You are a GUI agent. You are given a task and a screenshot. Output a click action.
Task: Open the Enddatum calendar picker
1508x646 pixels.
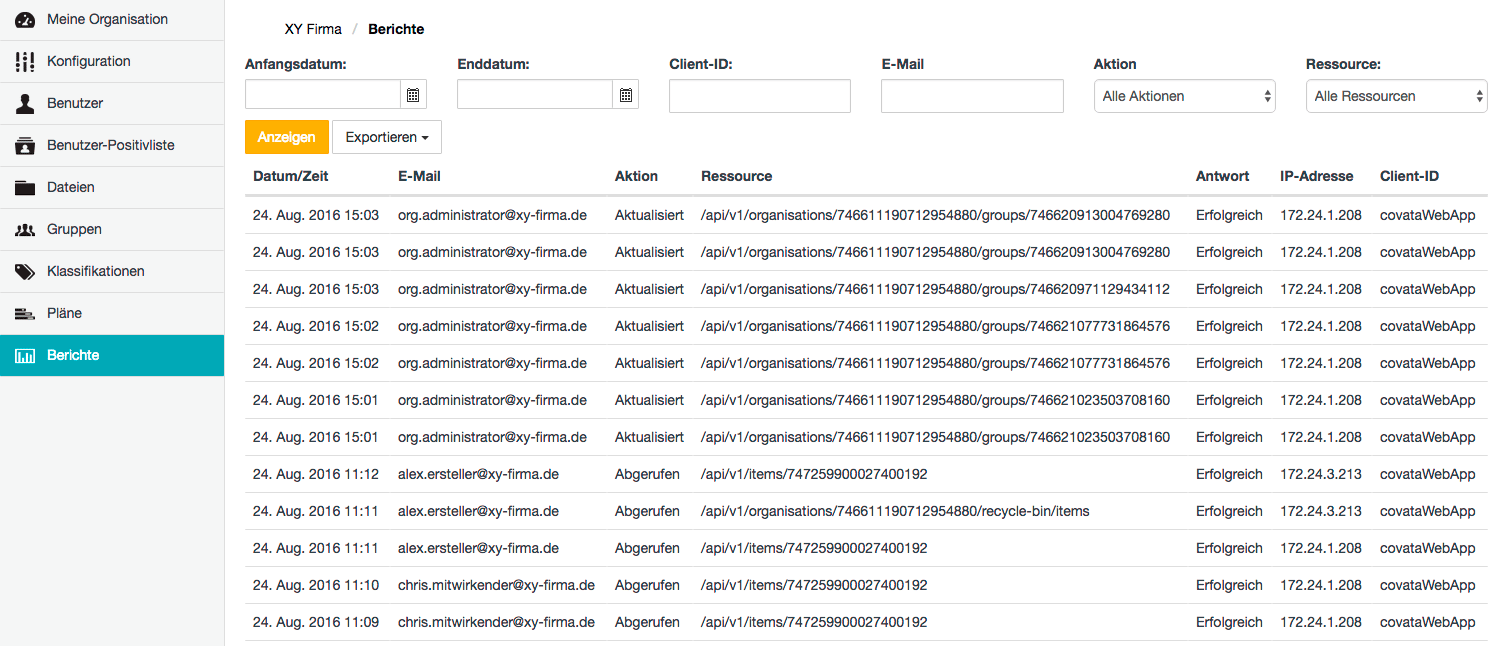pos(625,95)
